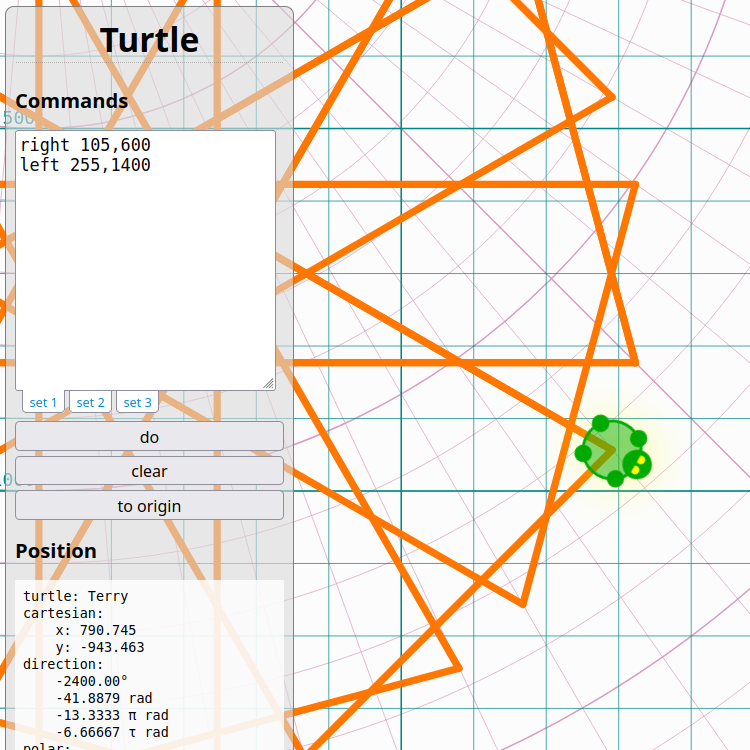
Task: Switch to the set 1 tab
Action: (43, 402)
